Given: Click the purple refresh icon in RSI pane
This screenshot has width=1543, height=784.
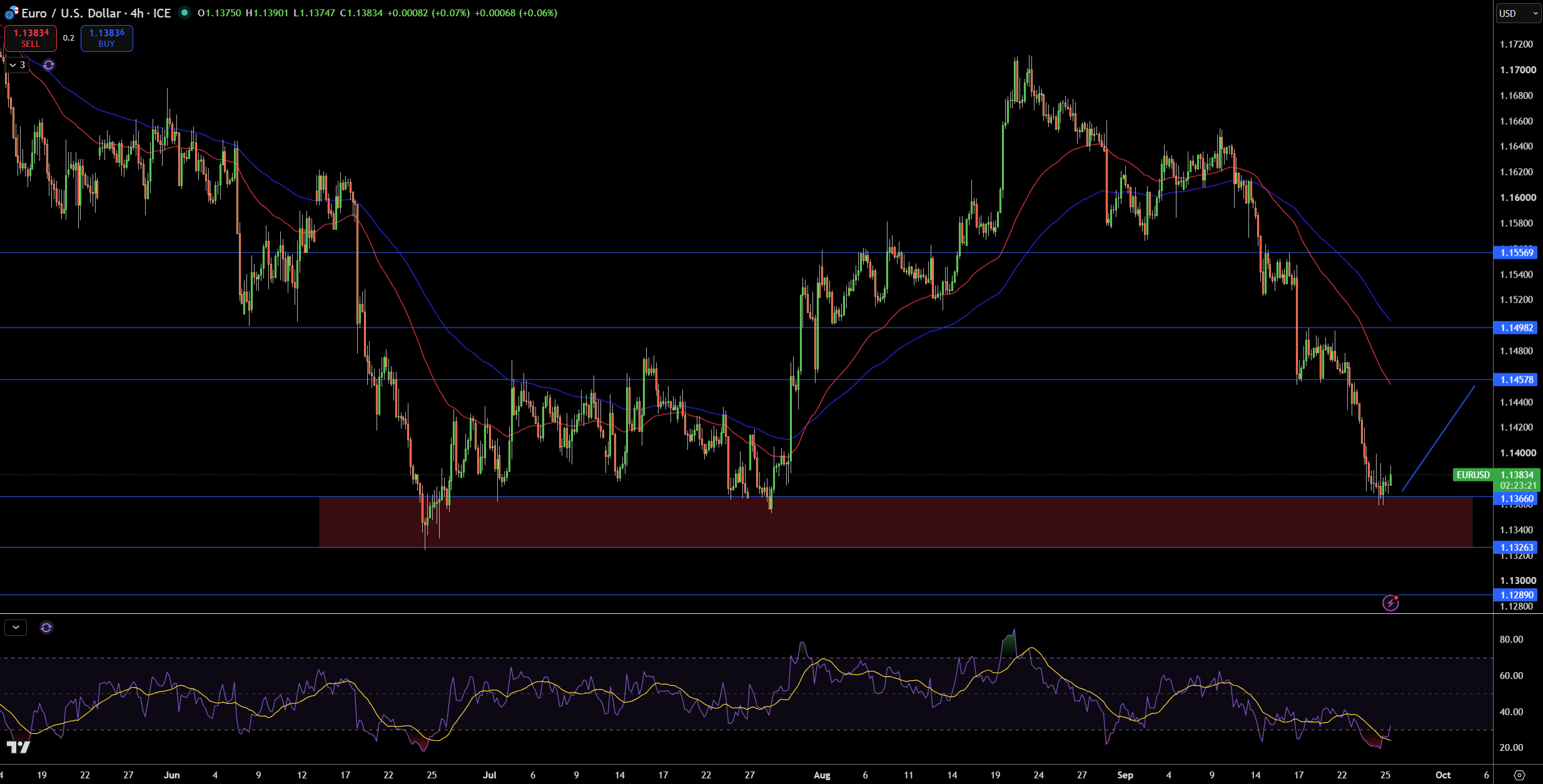Looking at the screenshot, I should coord(46,627).
